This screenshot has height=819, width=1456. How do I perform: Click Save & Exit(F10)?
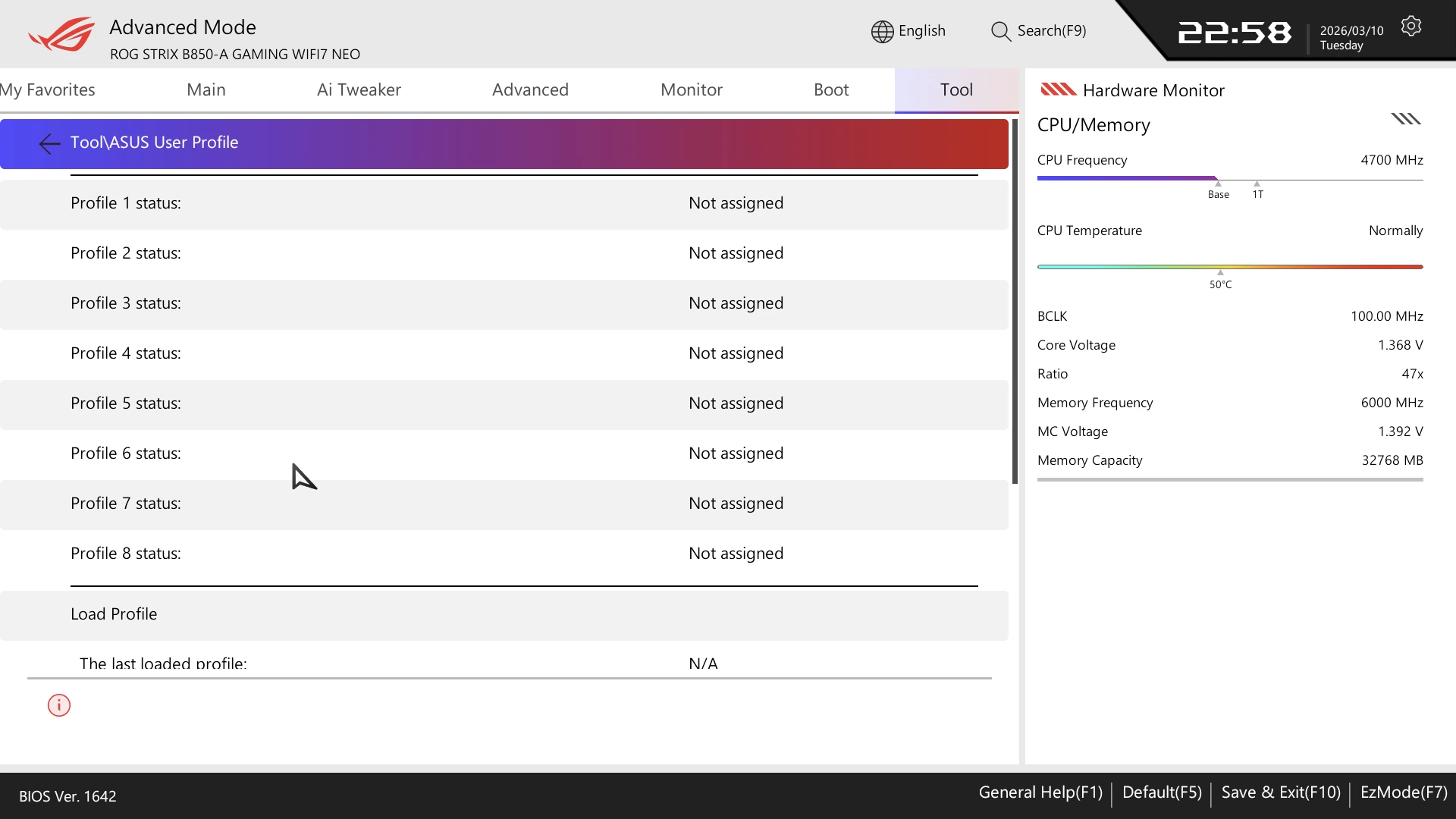click(x=1280, y=792)
